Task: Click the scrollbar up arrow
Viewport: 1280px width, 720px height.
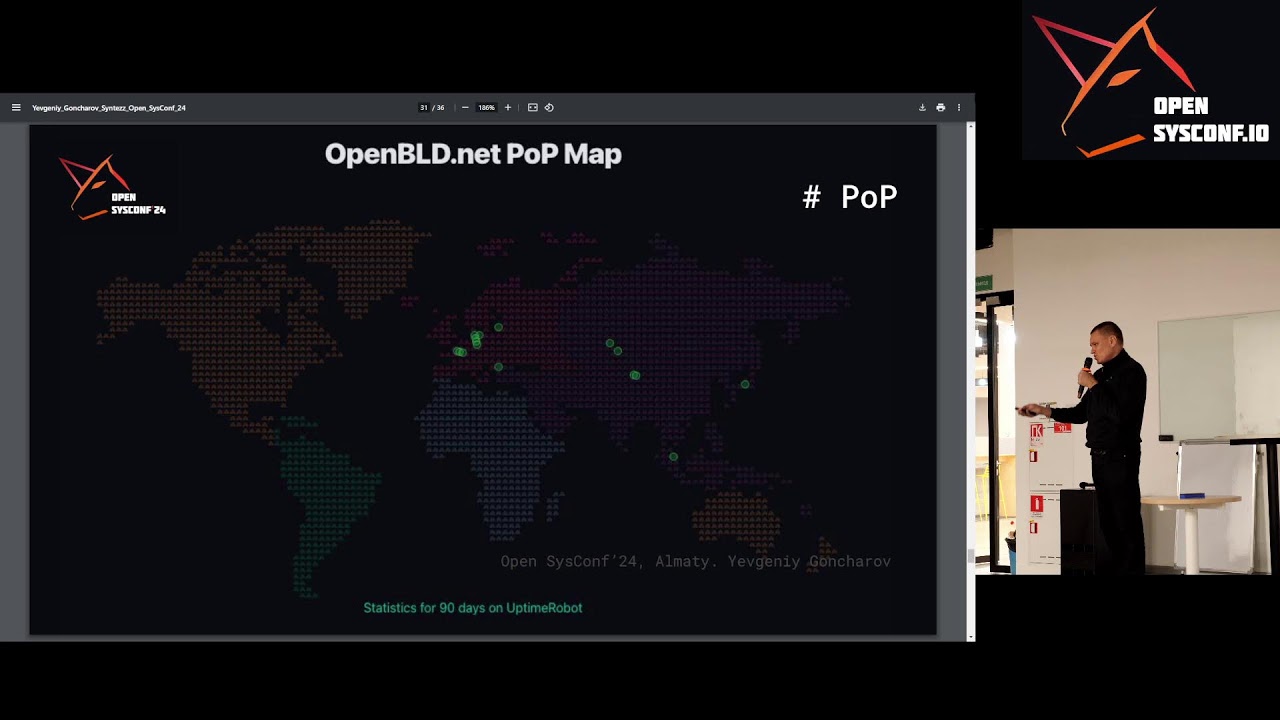Action: tap(970, 127)
